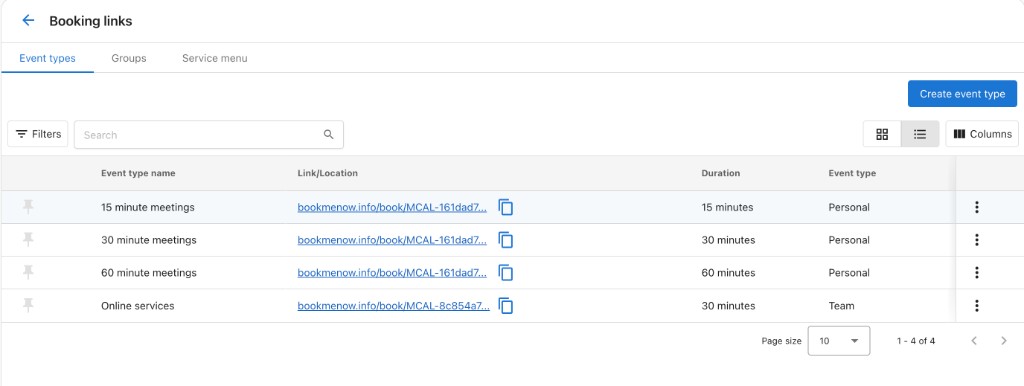Open the Event types tab
Viewport: 1024px width, 386px height.
[47, 58]
